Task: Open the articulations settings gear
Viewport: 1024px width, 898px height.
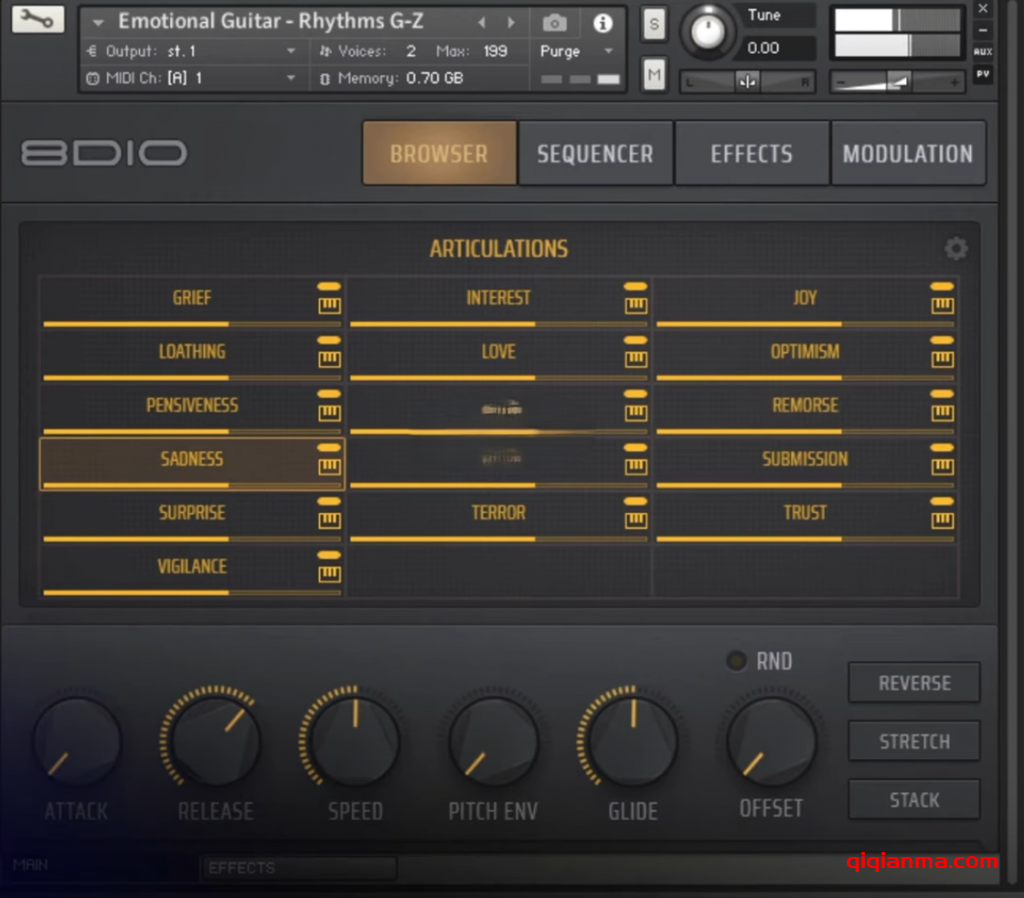Action: 956,249
